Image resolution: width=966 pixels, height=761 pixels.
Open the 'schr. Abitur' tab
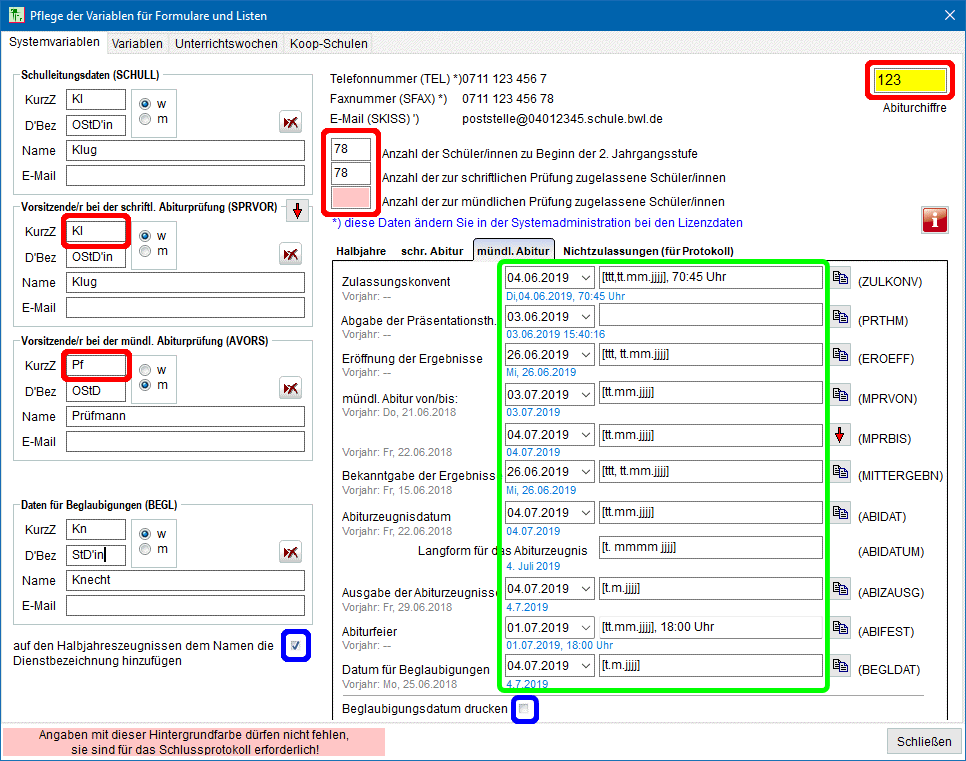432,251
